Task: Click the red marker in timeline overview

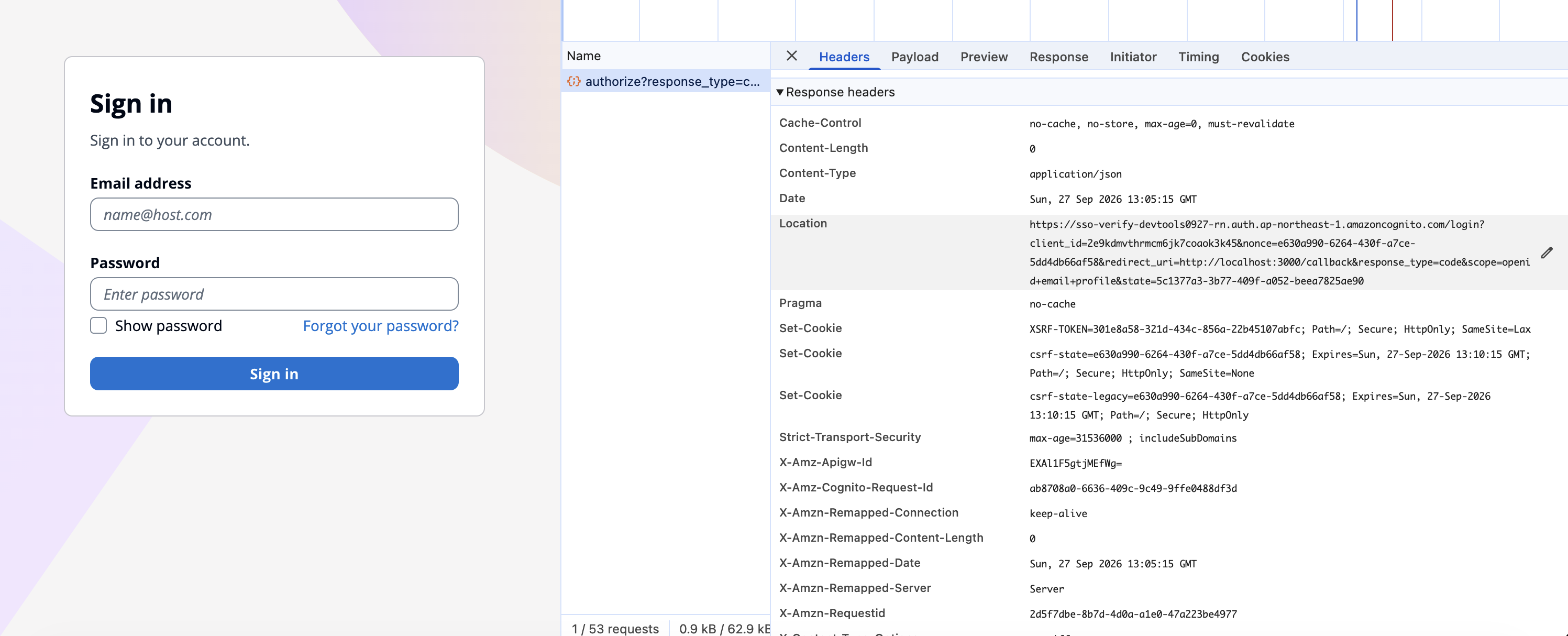Action: pos(1392,20)
